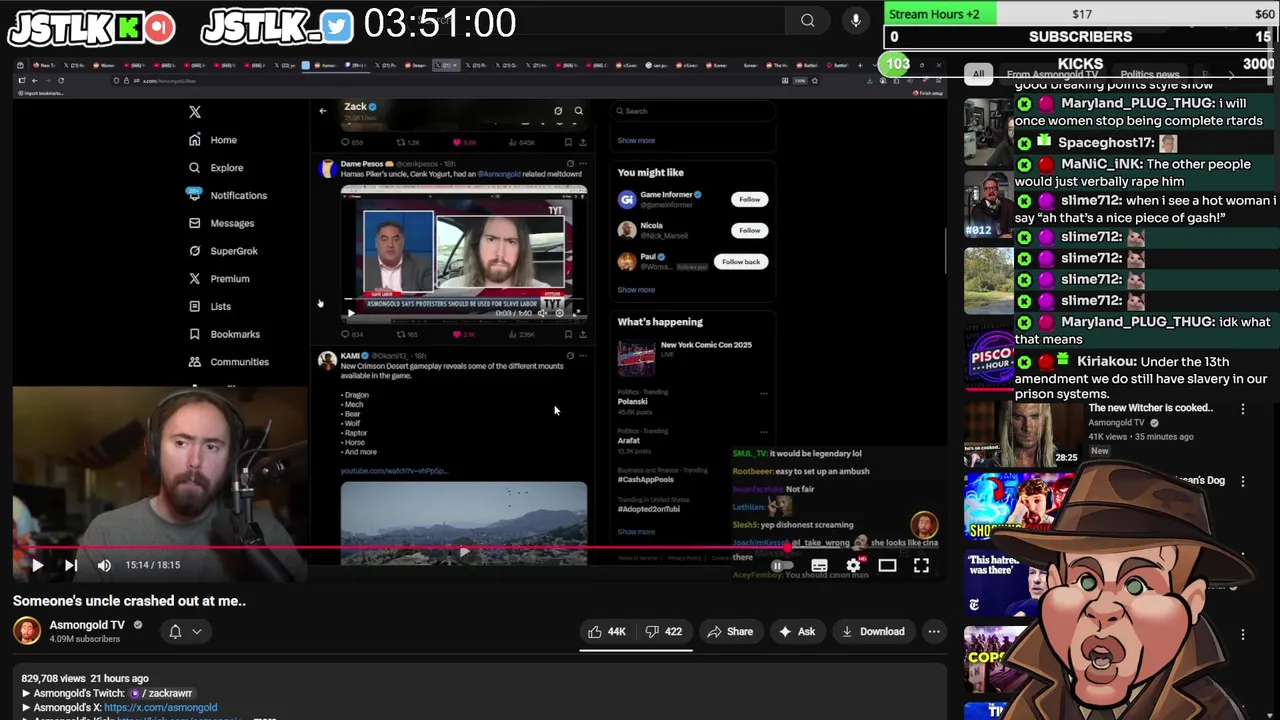Go back with arrow beside Zack

pyautogui.click(x=323, y=111)
